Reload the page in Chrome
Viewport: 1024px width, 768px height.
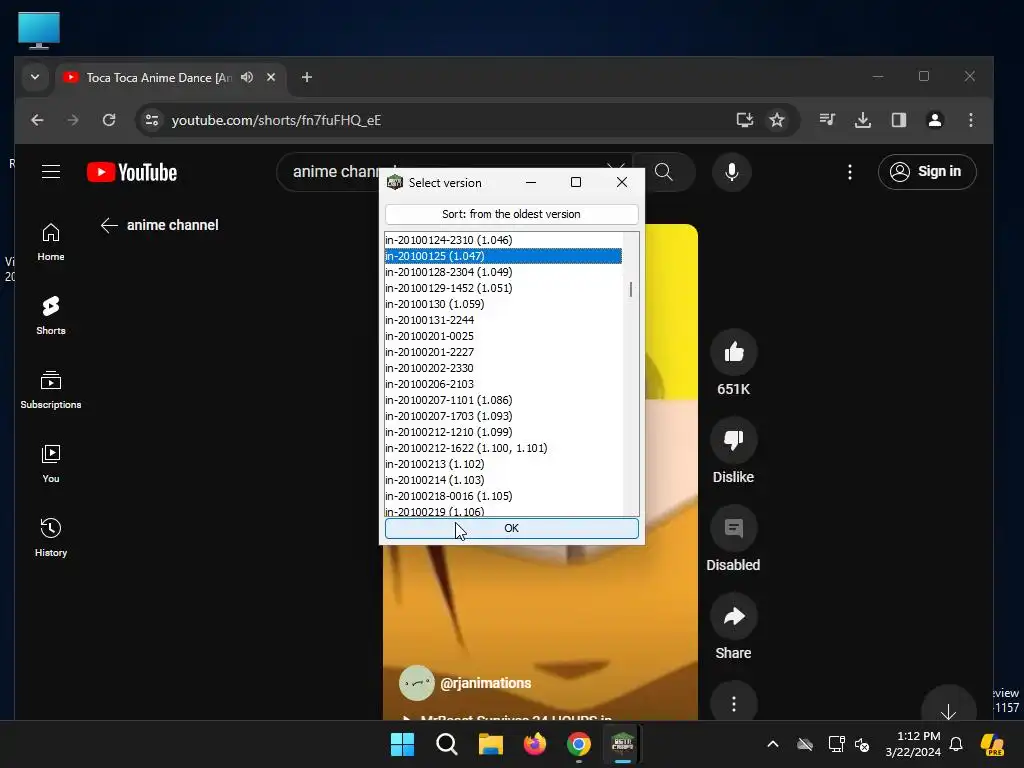coord(109,120)
